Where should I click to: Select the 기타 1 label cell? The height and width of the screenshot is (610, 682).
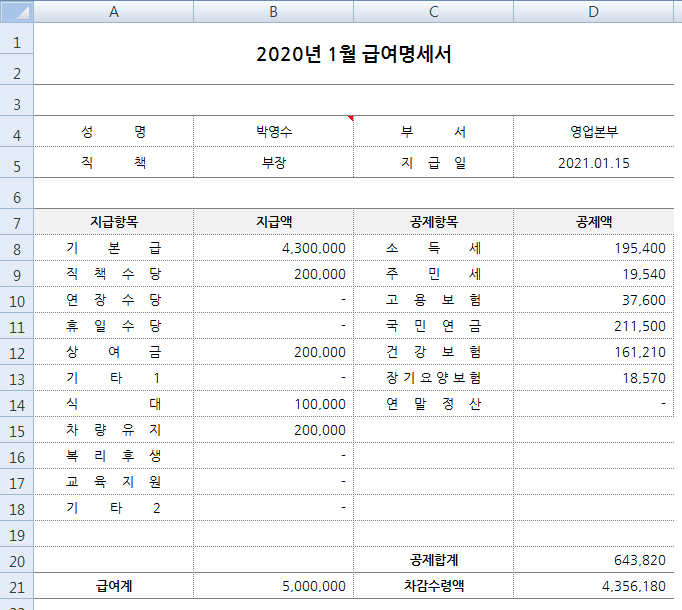(114, 378)
